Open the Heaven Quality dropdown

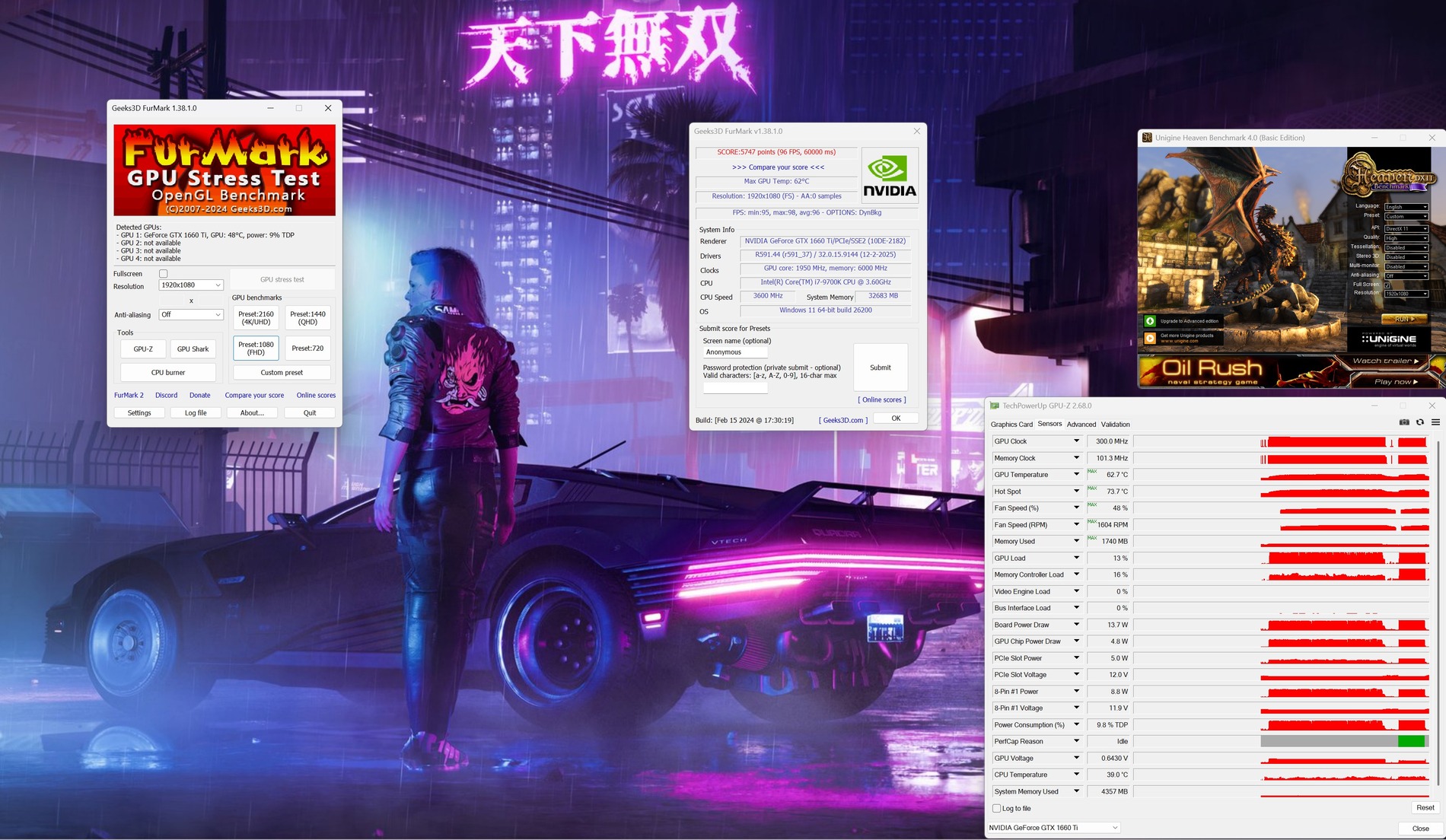tap(1406, 238)
